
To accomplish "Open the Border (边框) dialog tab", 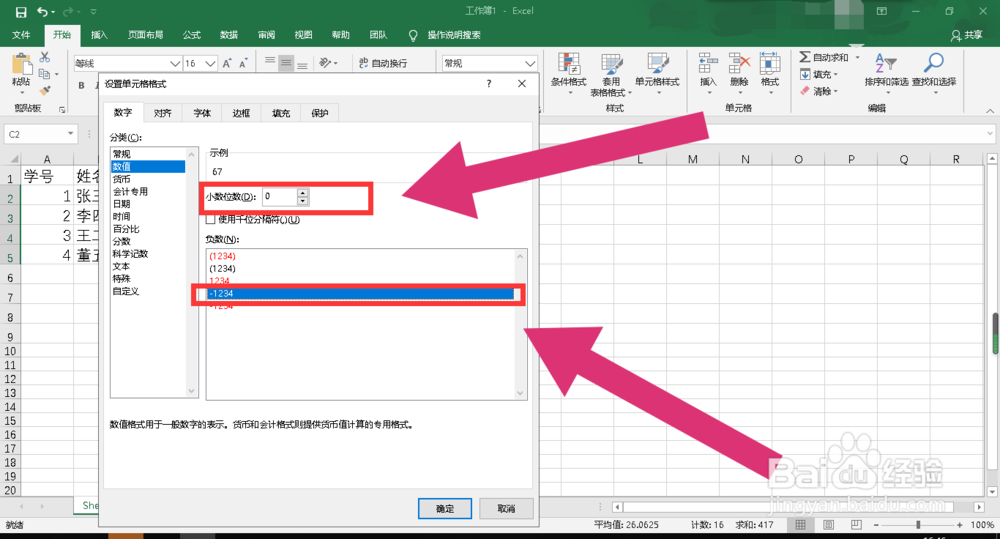I will pyautogui.click(x=241, y=113).
